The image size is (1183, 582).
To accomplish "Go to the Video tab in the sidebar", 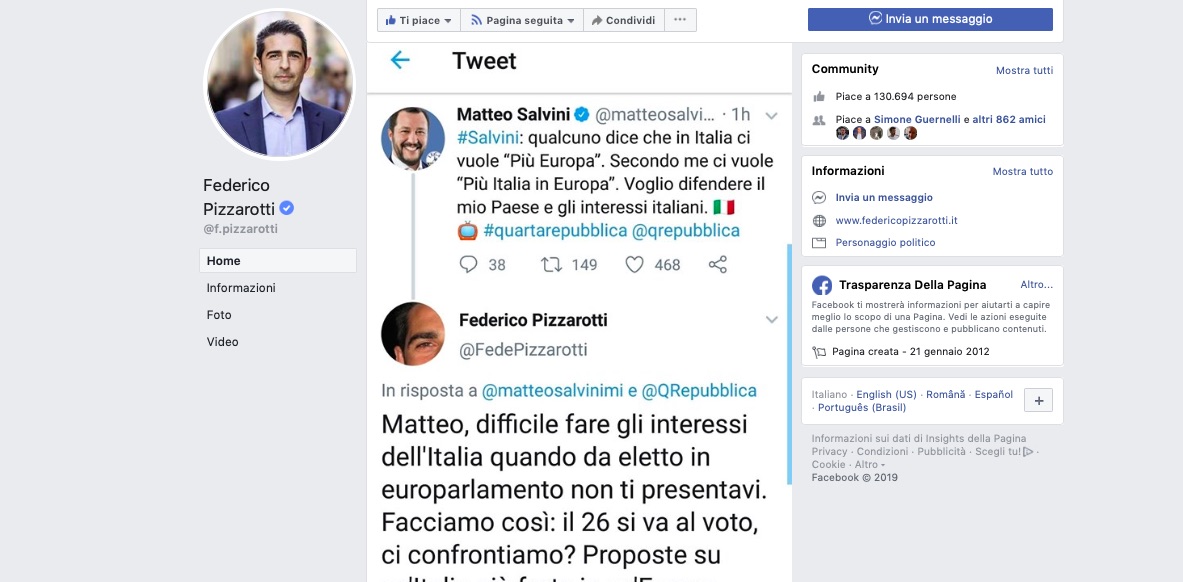I will click(222, 342).
